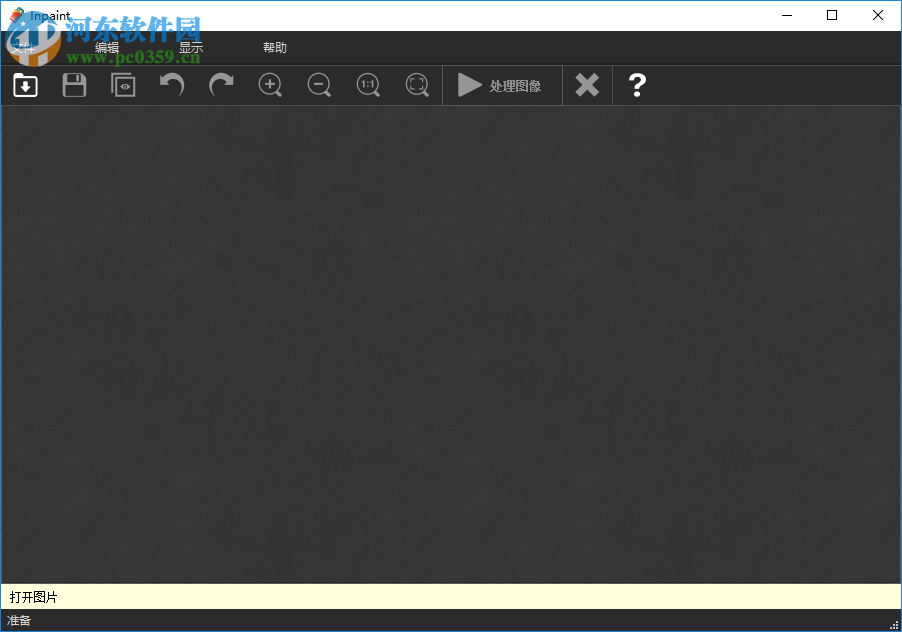Start inpainting via the play triangle icon
This screenshot has width=902, height=632.
[470, 85]
